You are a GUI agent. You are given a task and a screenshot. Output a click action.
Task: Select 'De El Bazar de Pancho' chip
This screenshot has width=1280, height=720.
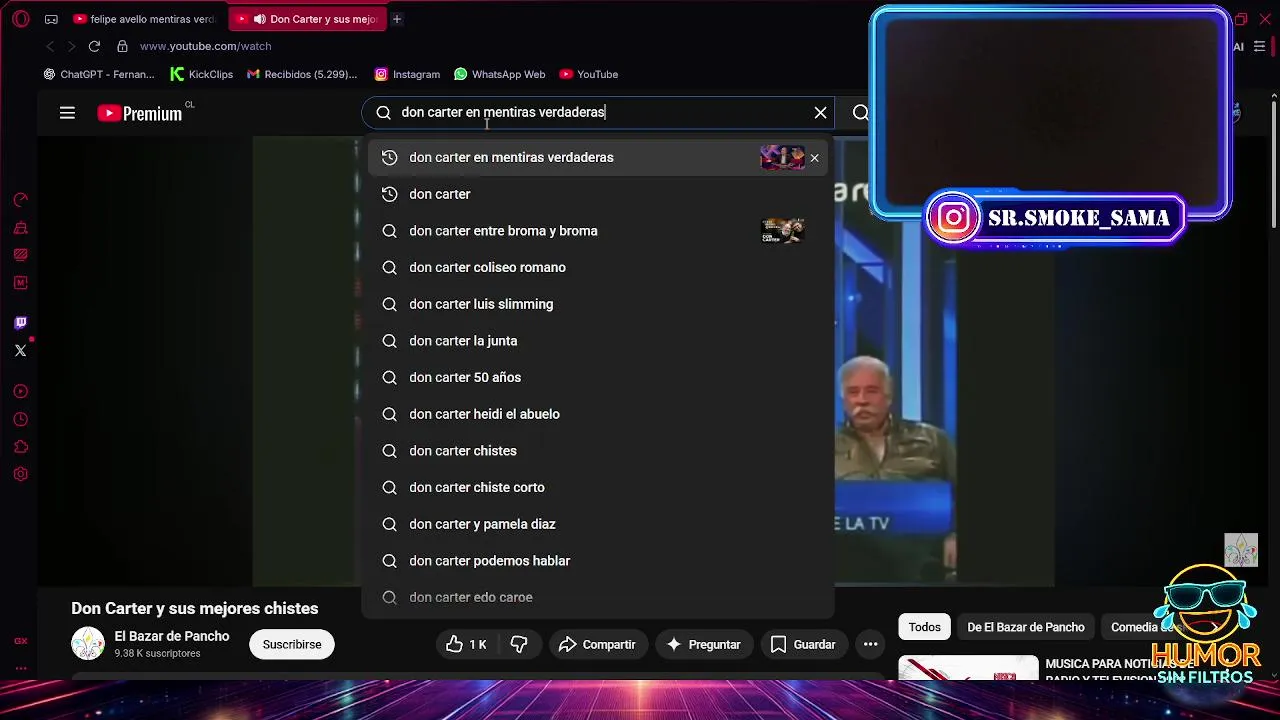(x=1026, y=627)
